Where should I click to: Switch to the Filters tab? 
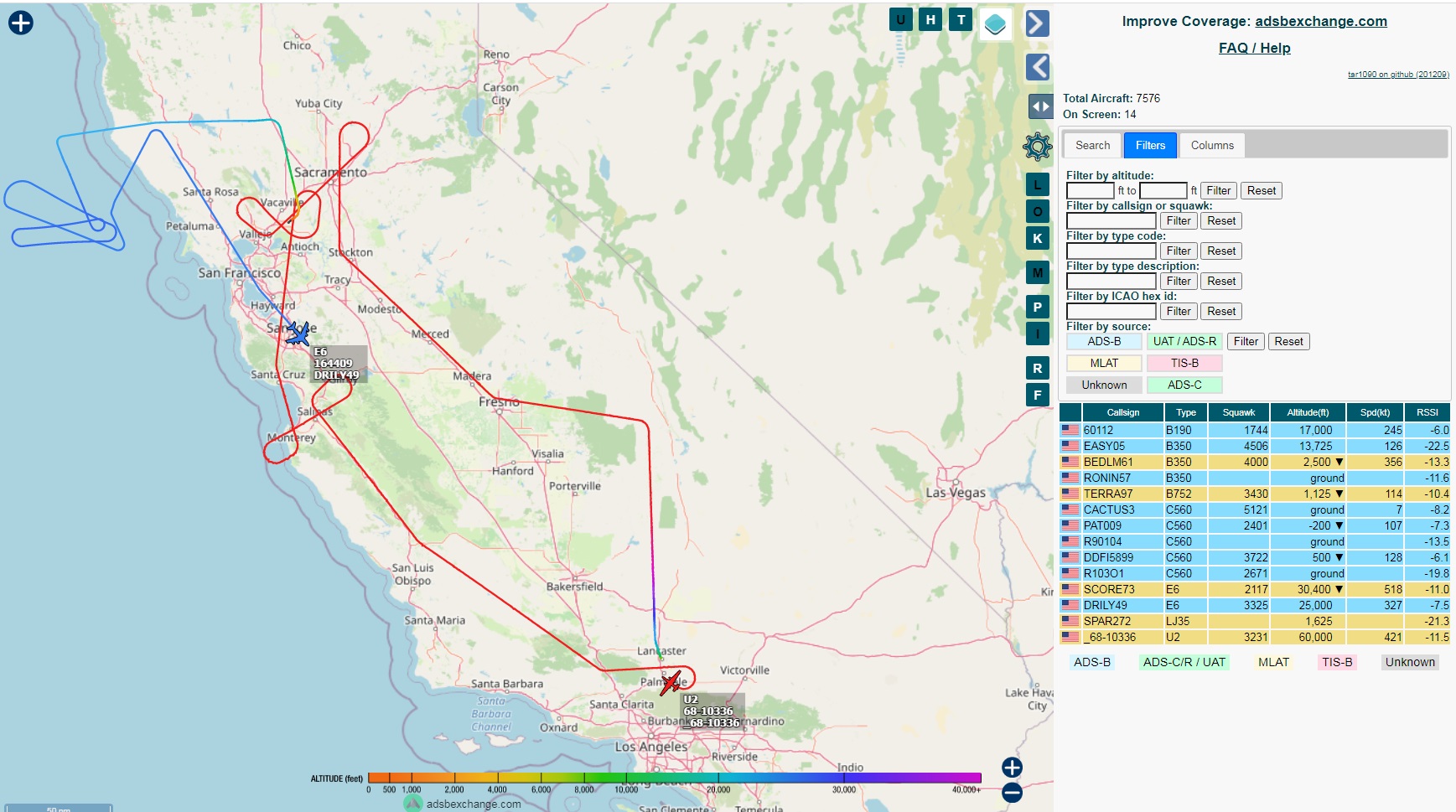click(1150, 145)
